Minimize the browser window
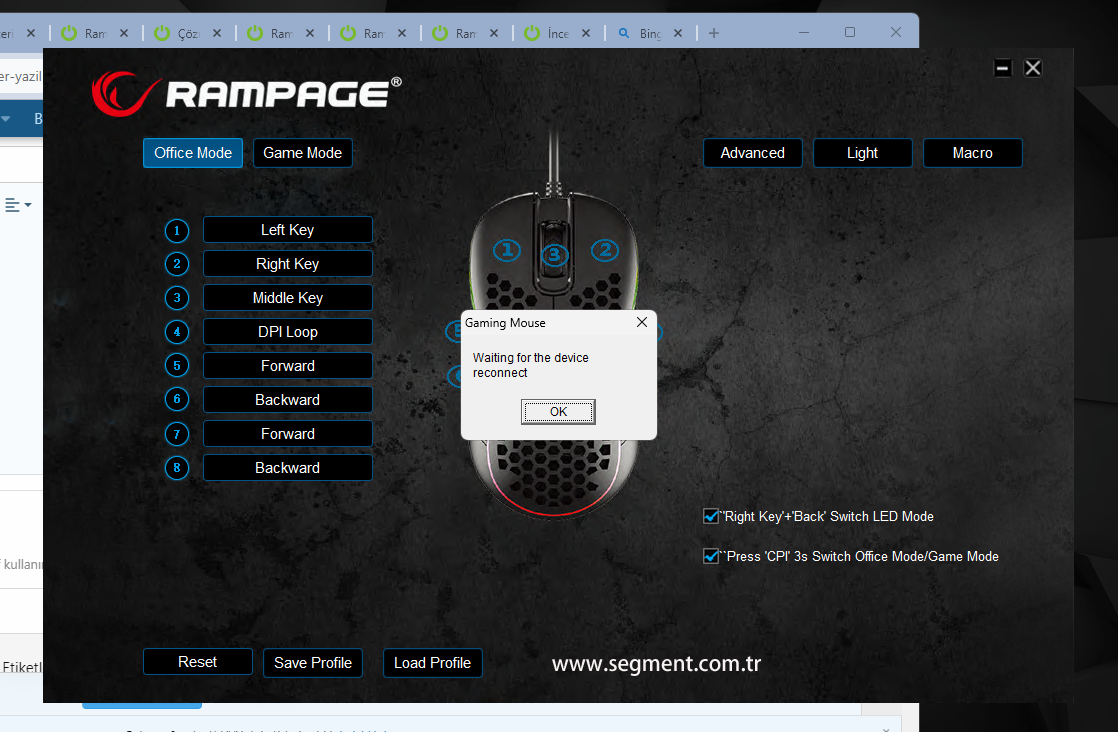This screenshot has height=732, width=1118. pyautogui.click(x=804, y=32)
